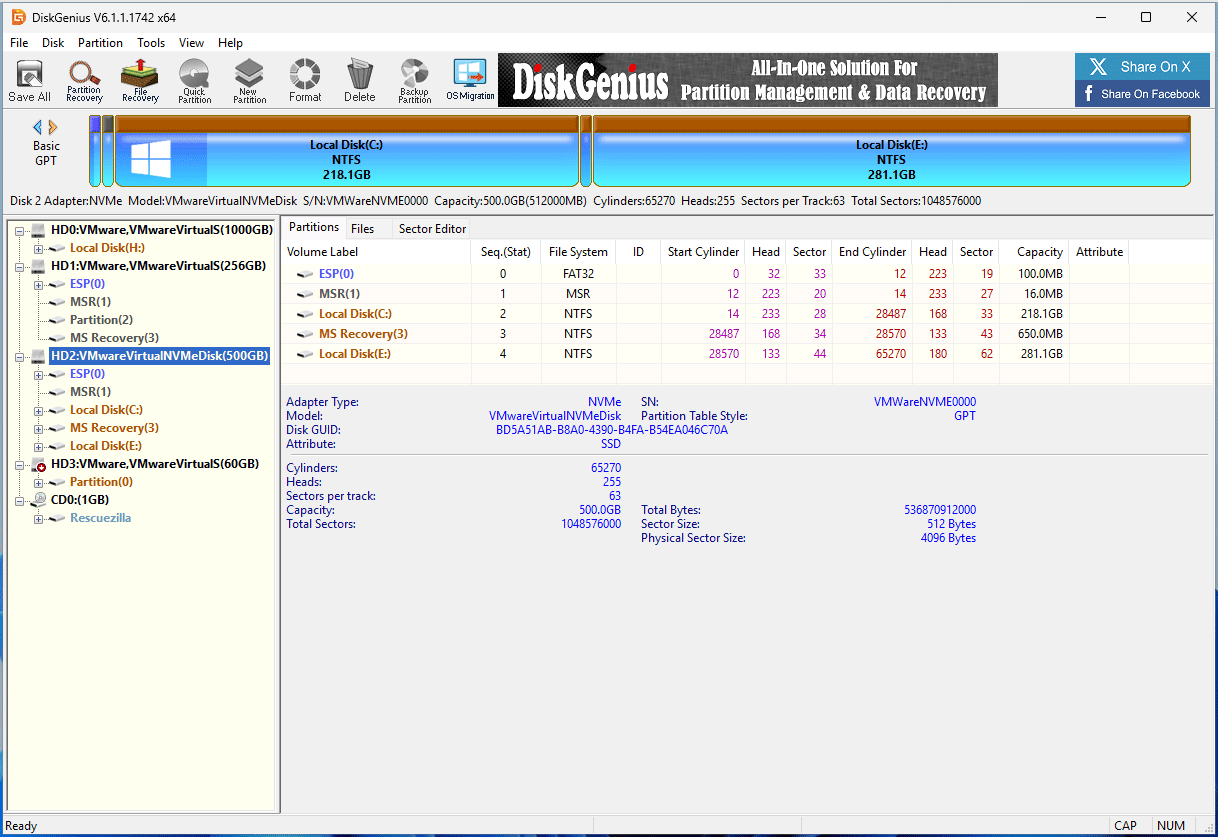Click the Save All toolbar icon
Screen dimensions: 1218x837
(x=29, y=81)
